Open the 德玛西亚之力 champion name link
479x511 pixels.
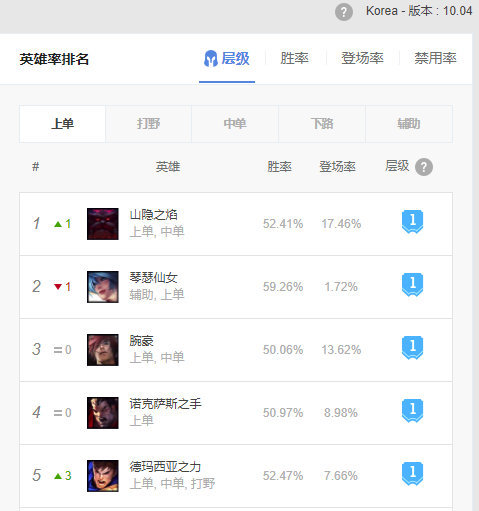coord(165,467)
